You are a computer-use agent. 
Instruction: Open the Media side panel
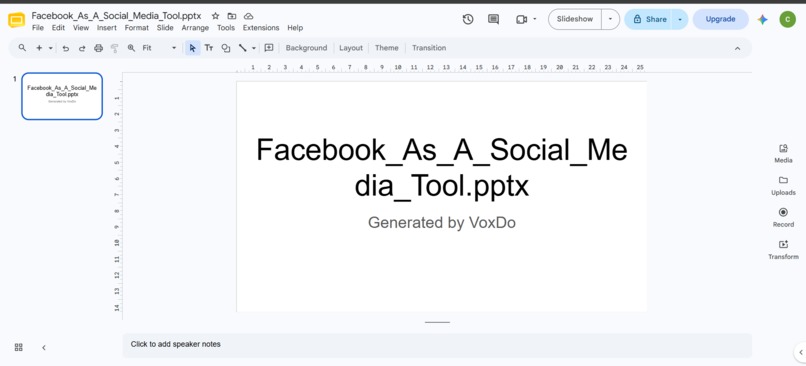pyautogui.click(x=783, y=154)
